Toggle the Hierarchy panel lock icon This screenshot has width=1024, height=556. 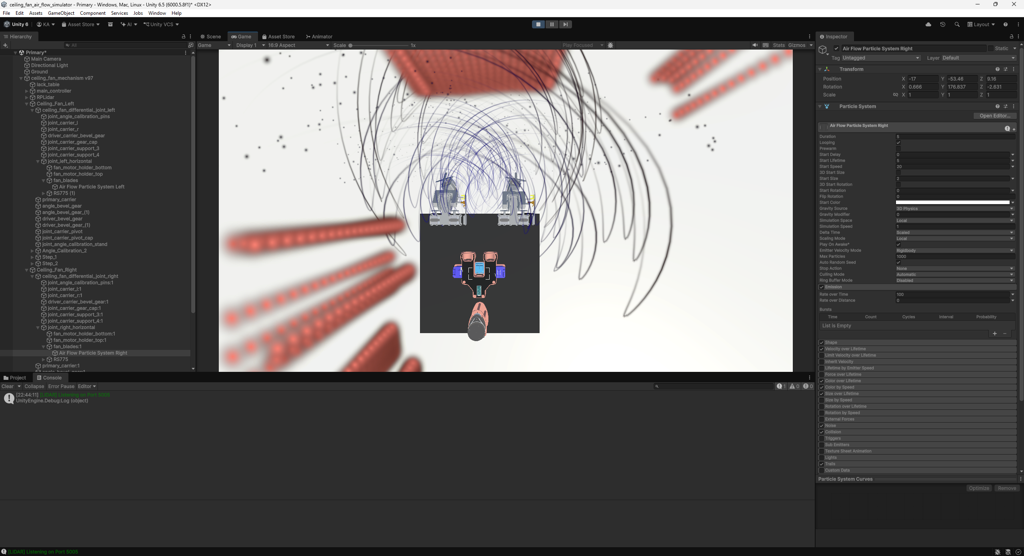pyautogui.click(x=184, y=37)
